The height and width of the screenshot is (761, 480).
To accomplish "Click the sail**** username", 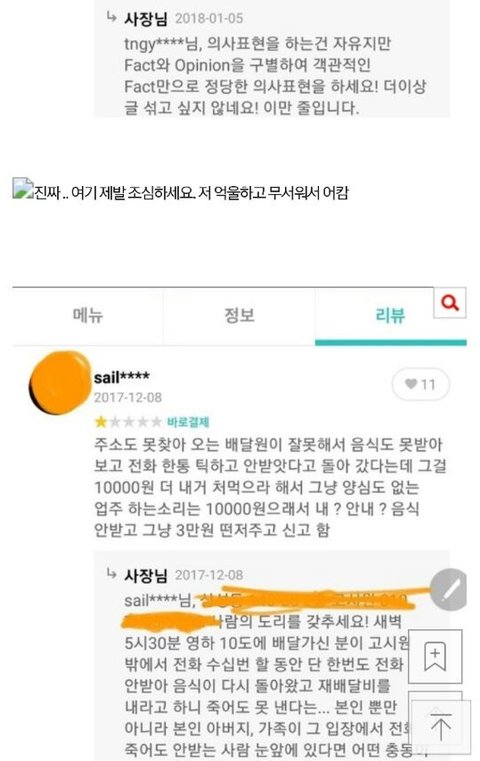I will pyautogui.click(x=122, y=377).
